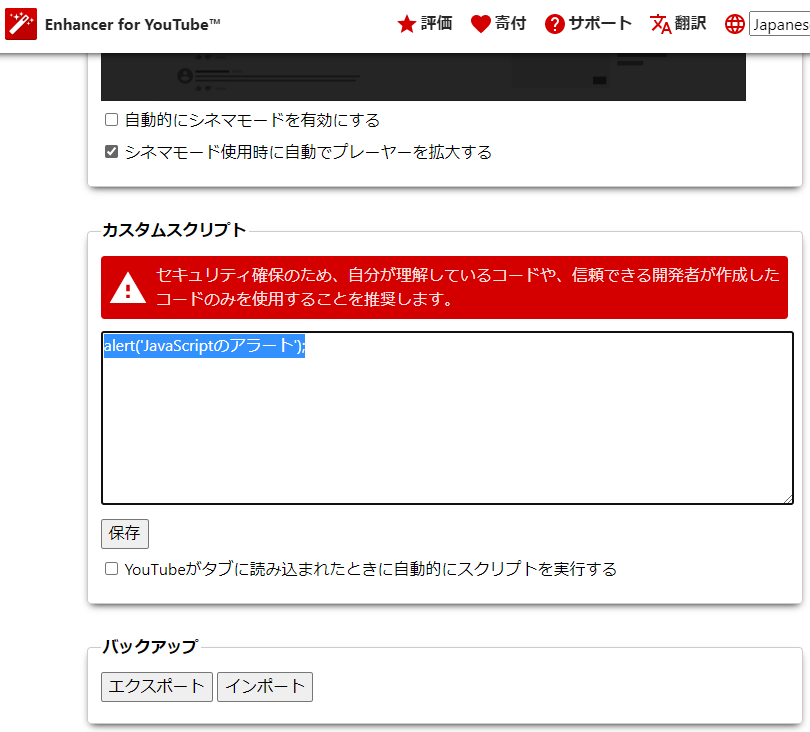Click the カスタムスクリプト section heading
This screenshot has height=732, width=810.
174,230
